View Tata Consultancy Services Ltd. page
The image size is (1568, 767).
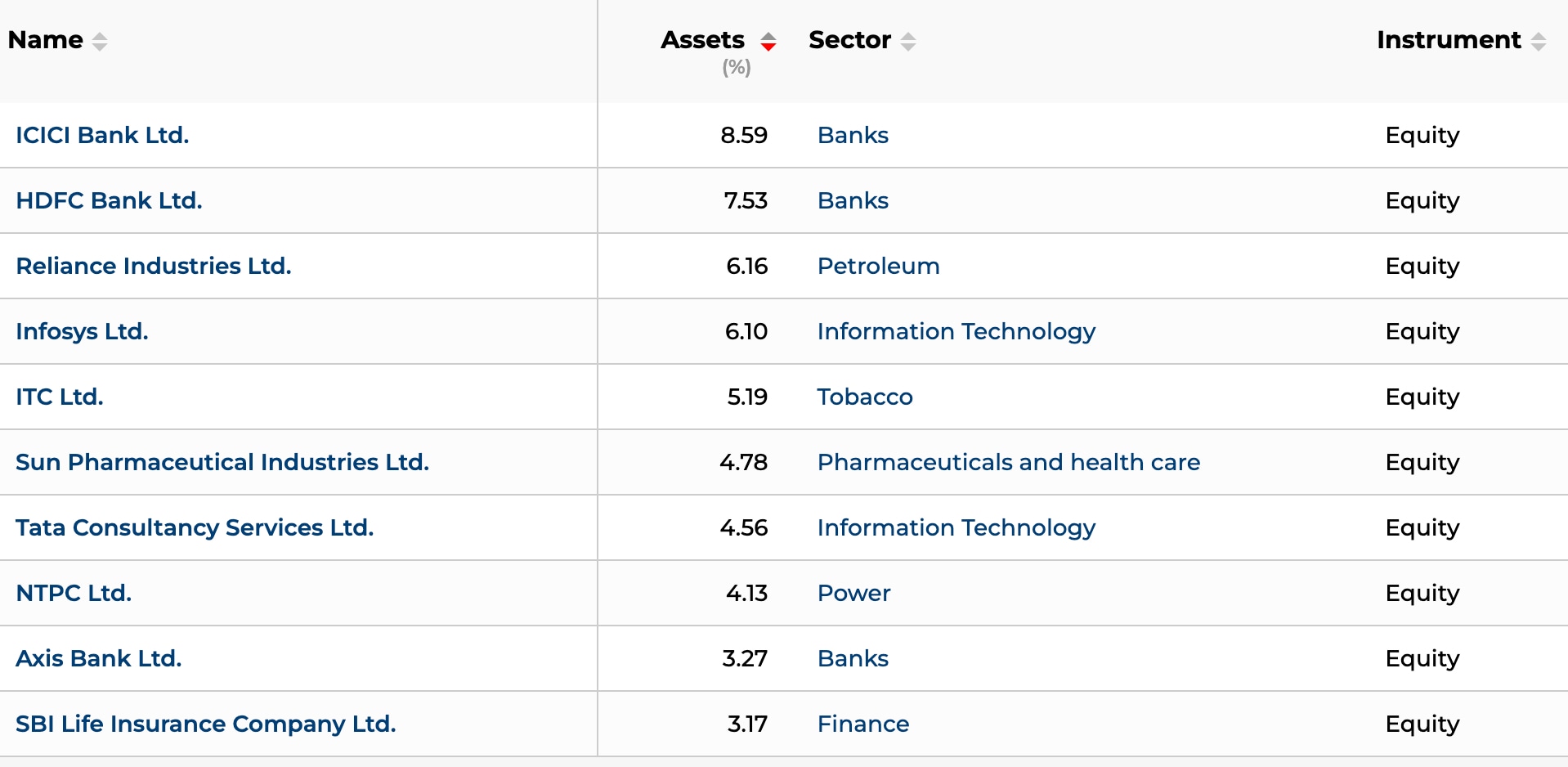click(194, 527)
